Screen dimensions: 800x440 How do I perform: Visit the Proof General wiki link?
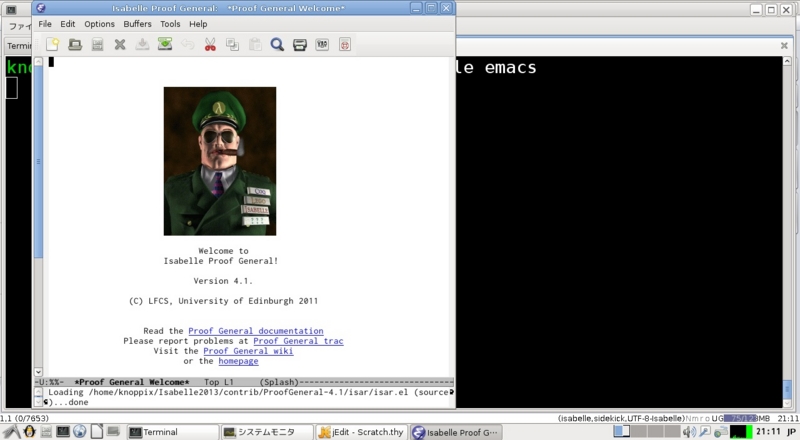(248, 351)
